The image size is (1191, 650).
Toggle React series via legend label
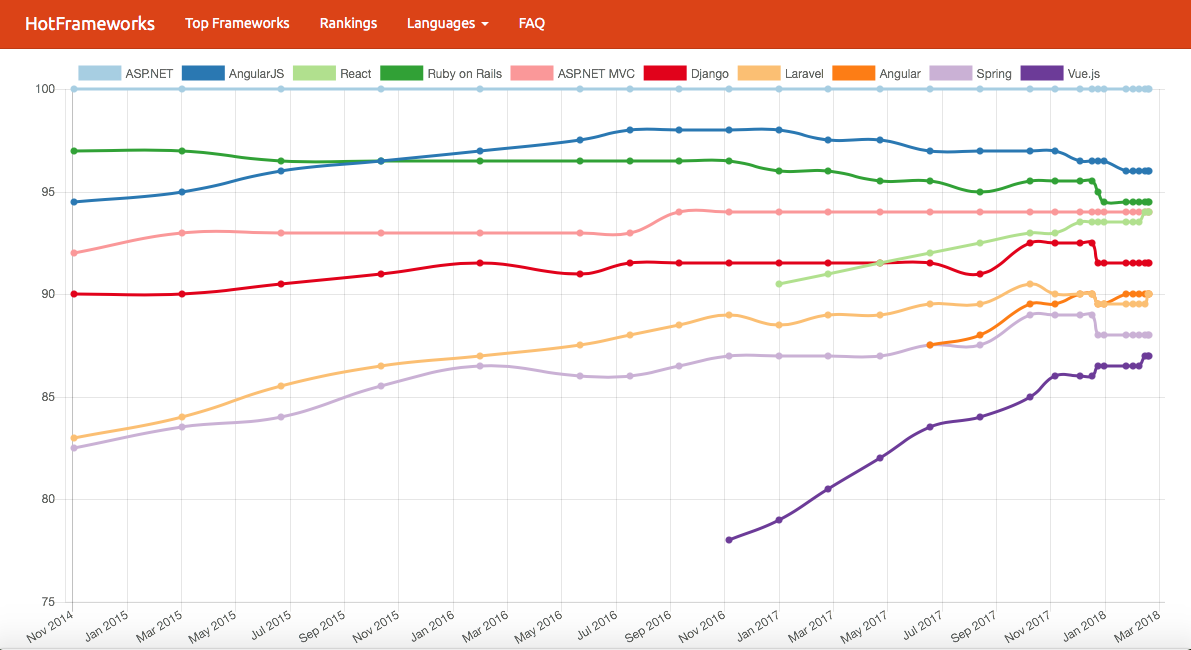(355, 74)
